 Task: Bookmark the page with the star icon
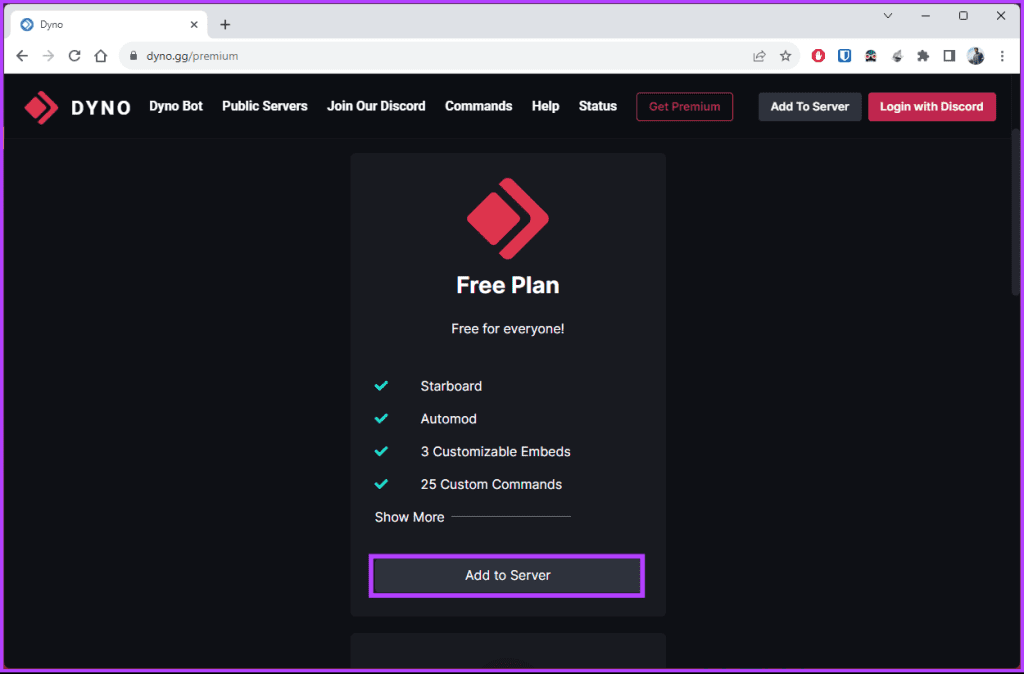point(786,57)
